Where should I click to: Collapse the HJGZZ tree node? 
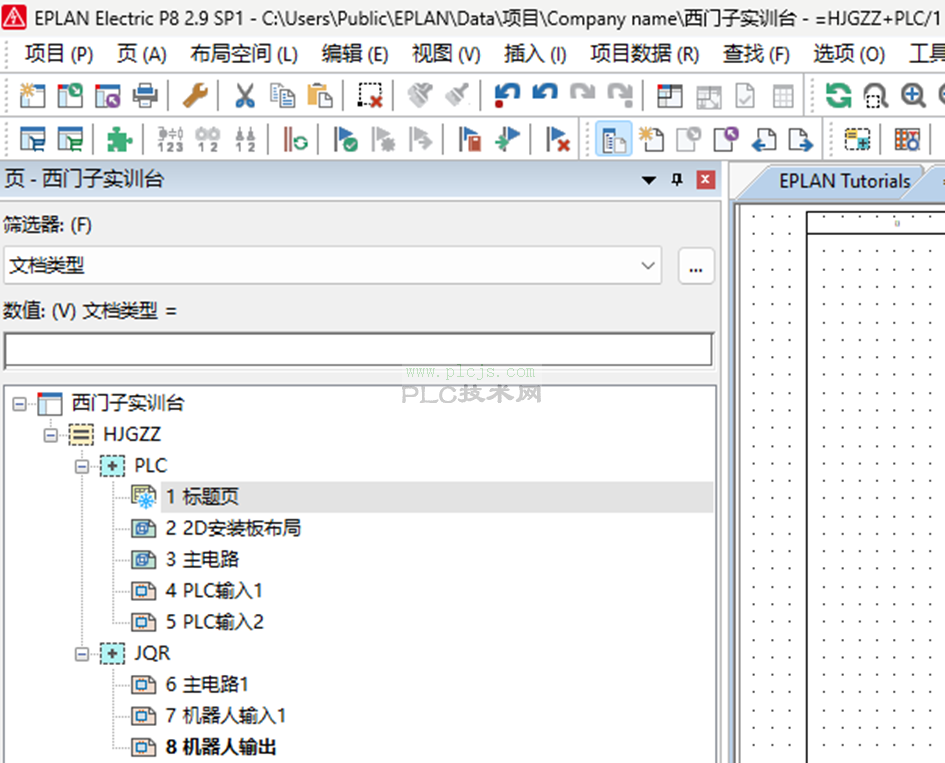(x=51, y=435)
